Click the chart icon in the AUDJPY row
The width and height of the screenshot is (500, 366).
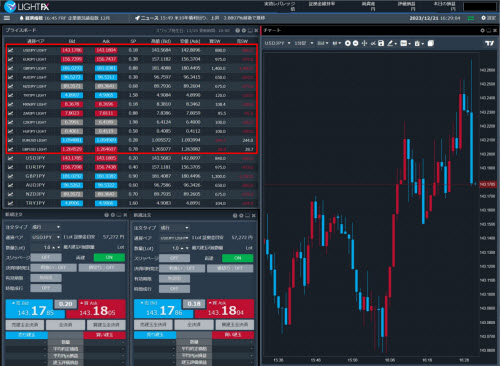[10, 185]
